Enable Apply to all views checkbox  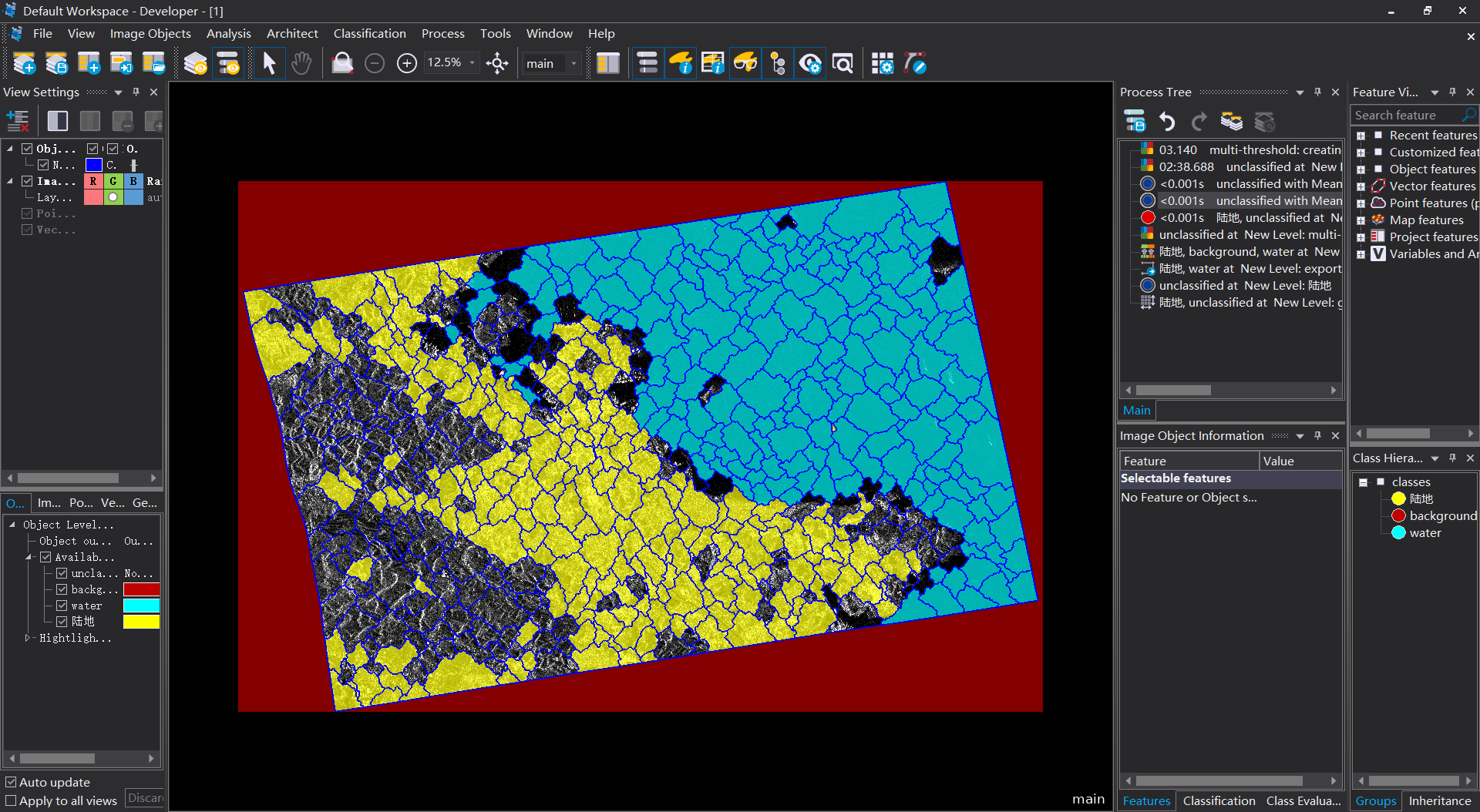[11, 800]
